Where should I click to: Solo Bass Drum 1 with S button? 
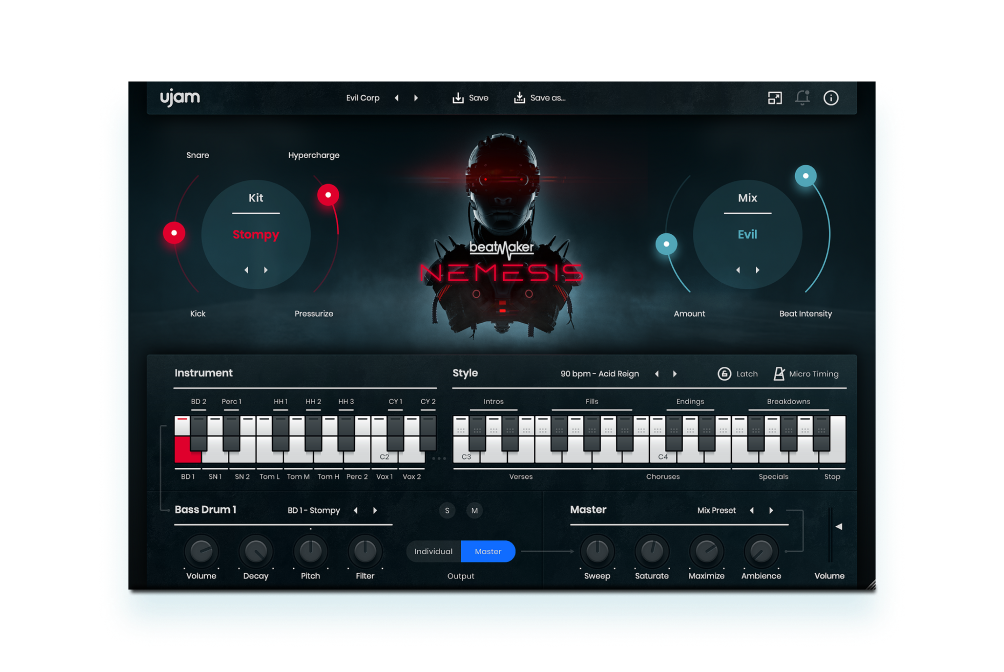[447, 511]
